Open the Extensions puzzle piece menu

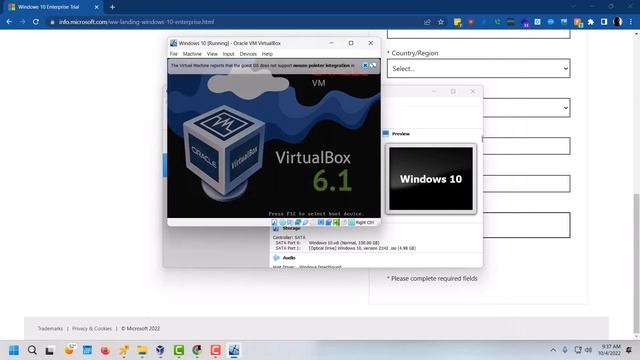(591, 22)
